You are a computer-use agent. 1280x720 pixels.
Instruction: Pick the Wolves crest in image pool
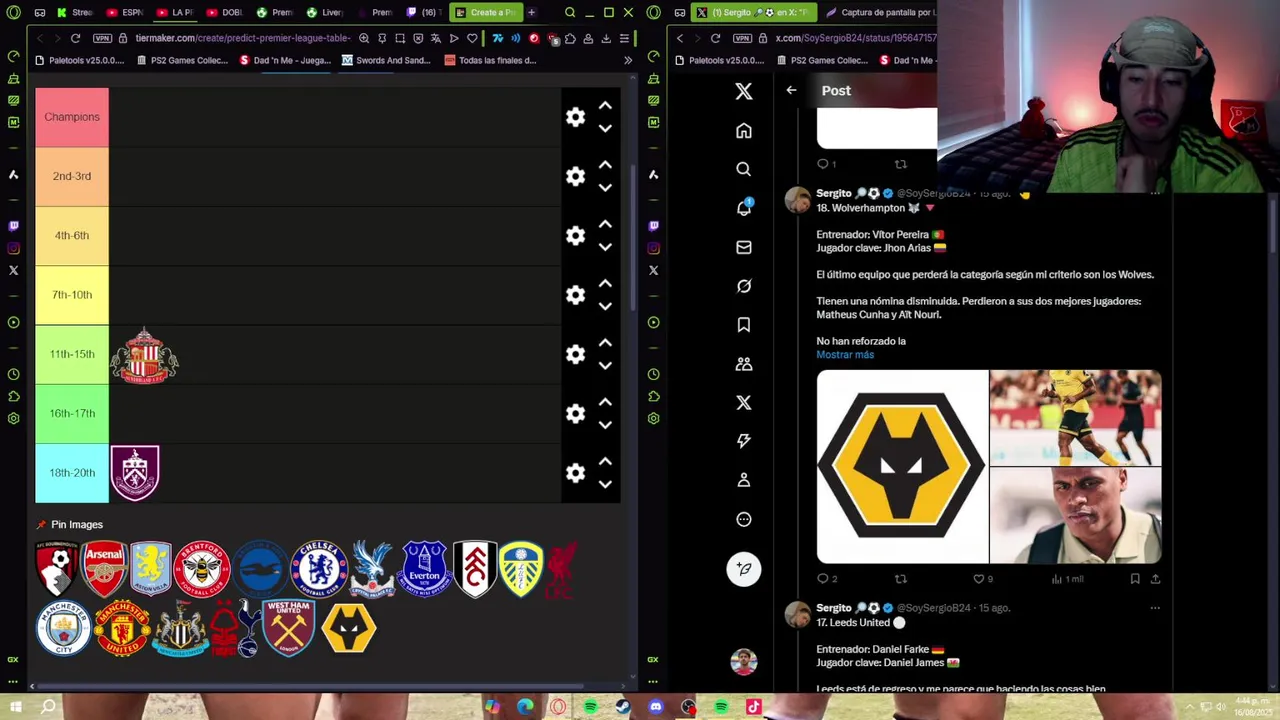pyautogui.click(x=348, y=628)
